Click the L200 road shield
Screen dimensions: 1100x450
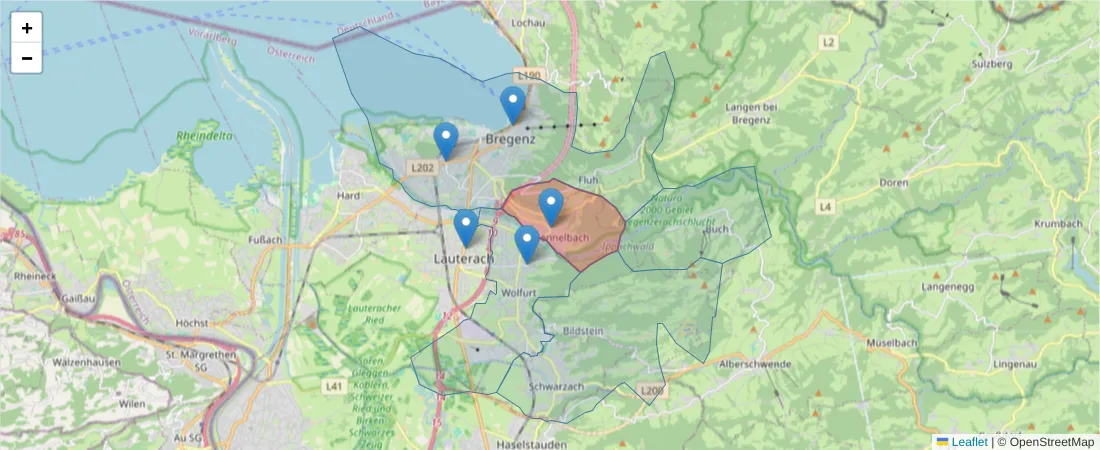coord(650,390)
